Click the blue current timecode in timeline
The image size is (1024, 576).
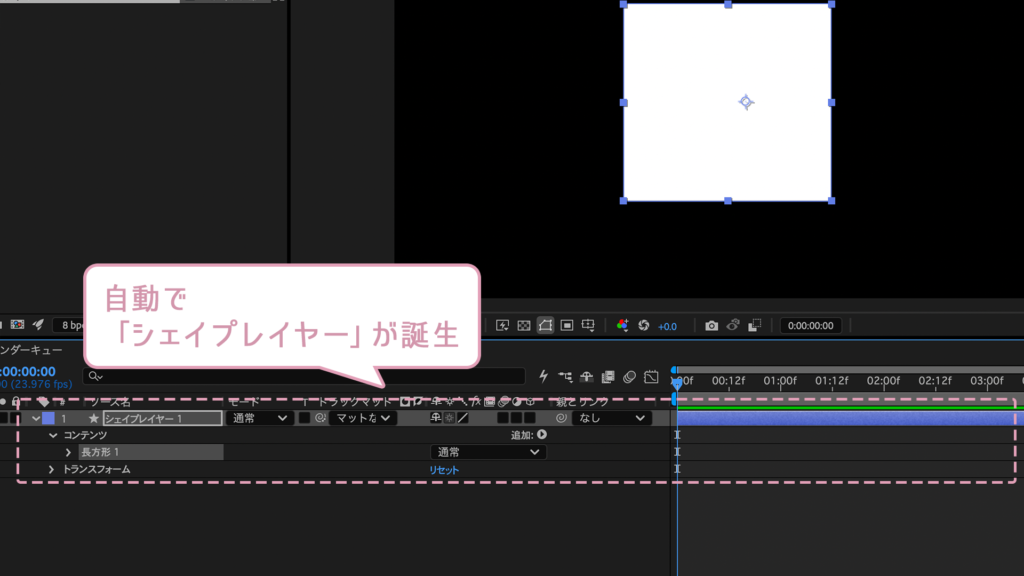(28, 372)
